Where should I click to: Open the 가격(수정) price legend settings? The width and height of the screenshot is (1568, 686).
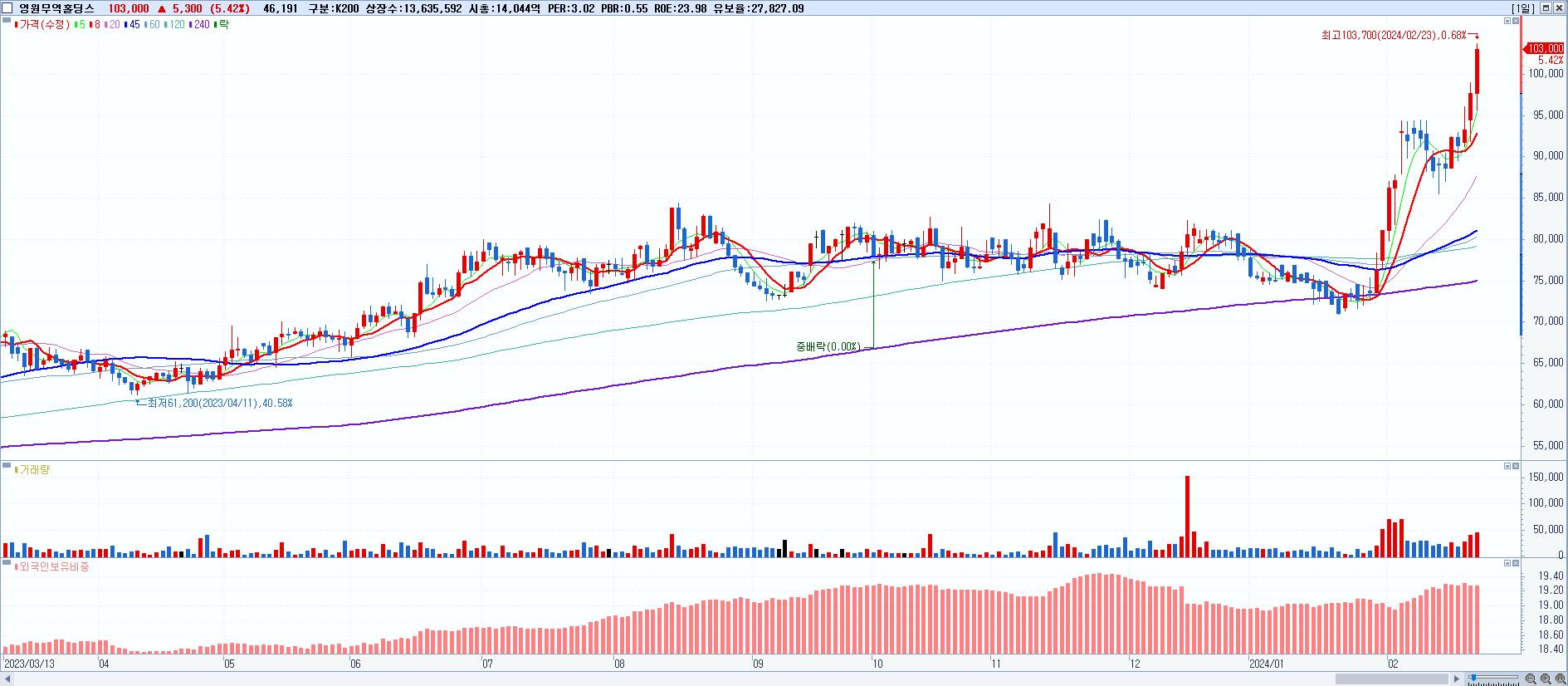[43, 25]
